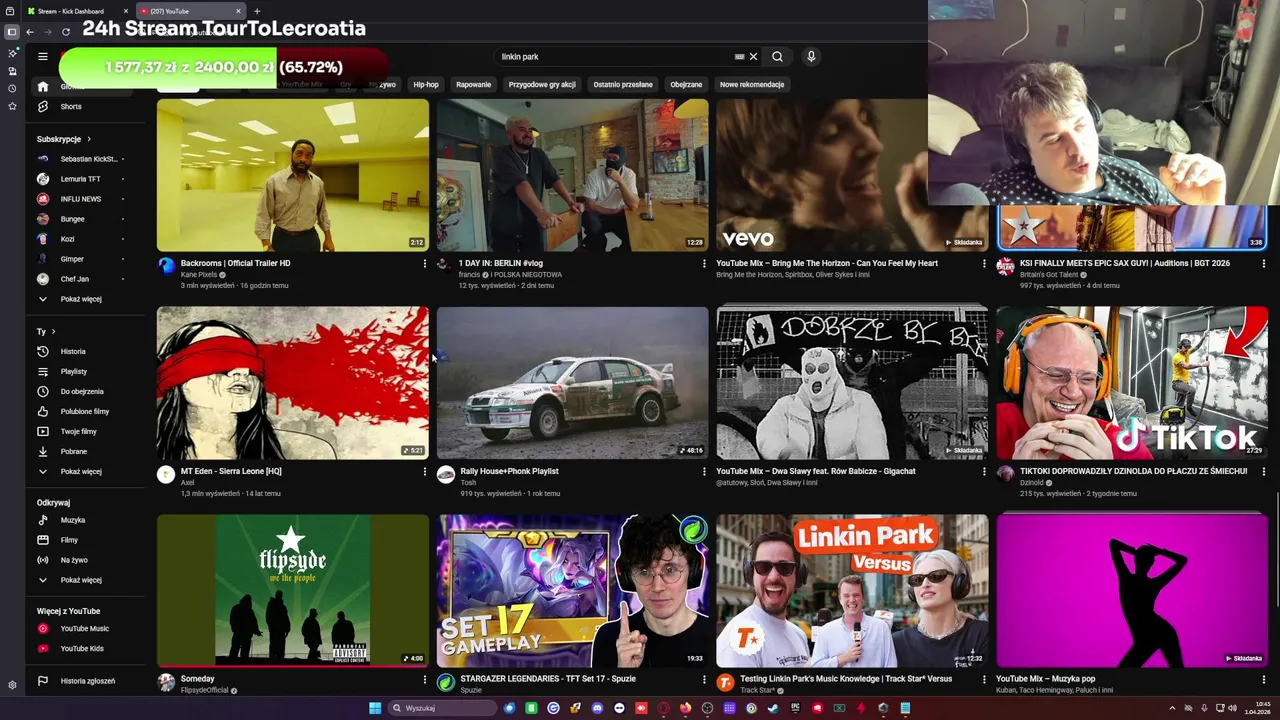Open options menu for 1 DAY IN: BERLIN
1280x720 pixels.
(x=704, y=263)
